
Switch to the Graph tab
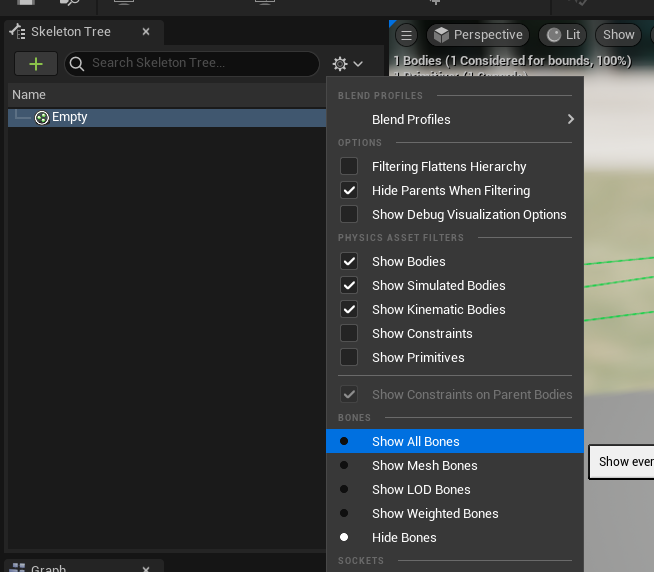(x=84, y=567)
